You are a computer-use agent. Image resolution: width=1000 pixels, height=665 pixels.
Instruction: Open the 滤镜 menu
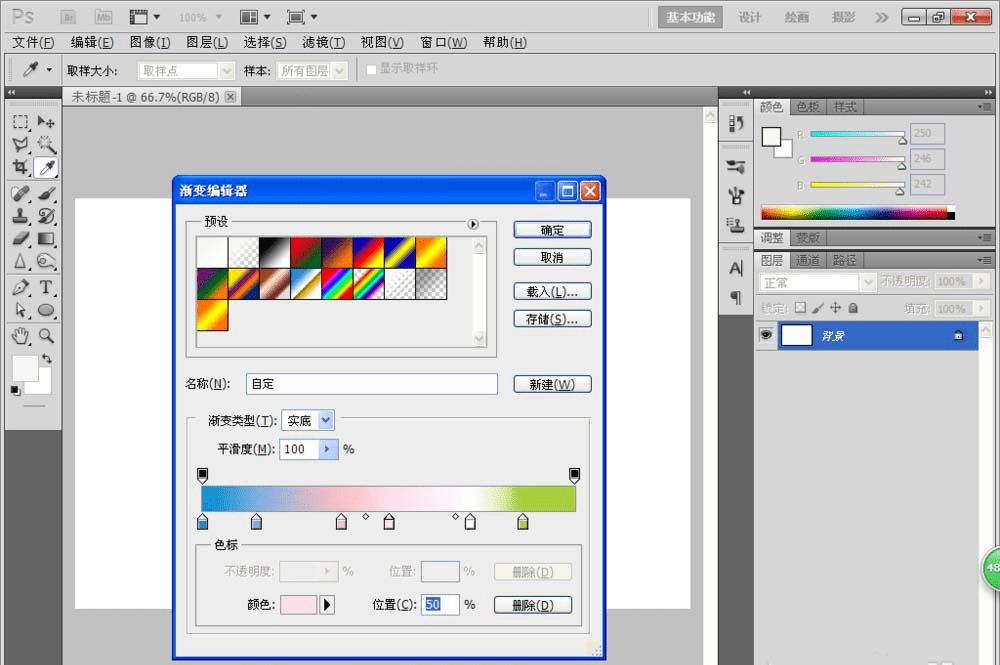point(323,43)
